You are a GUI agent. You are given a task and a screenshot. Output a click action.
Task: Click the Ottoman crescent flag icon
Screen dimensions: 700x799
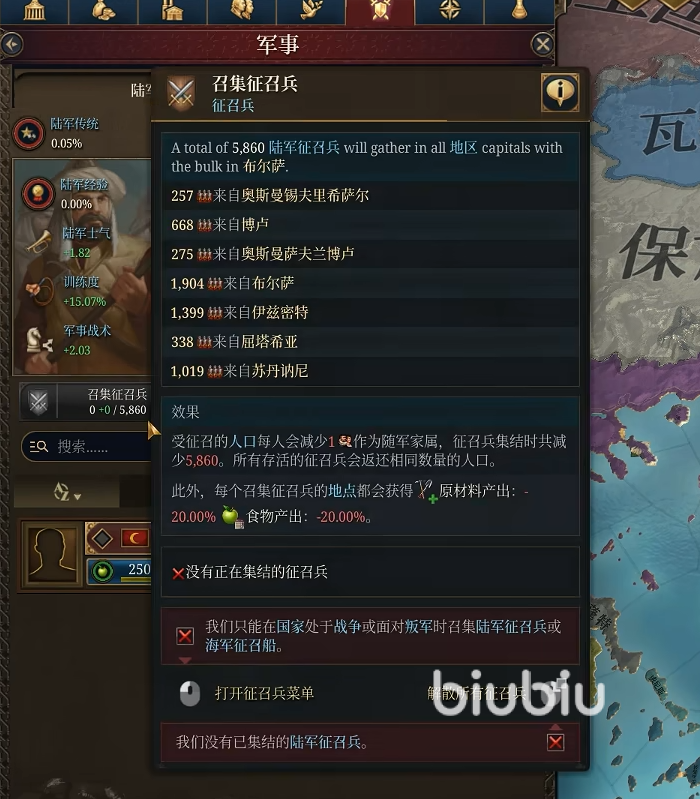(x=135, y=538)
